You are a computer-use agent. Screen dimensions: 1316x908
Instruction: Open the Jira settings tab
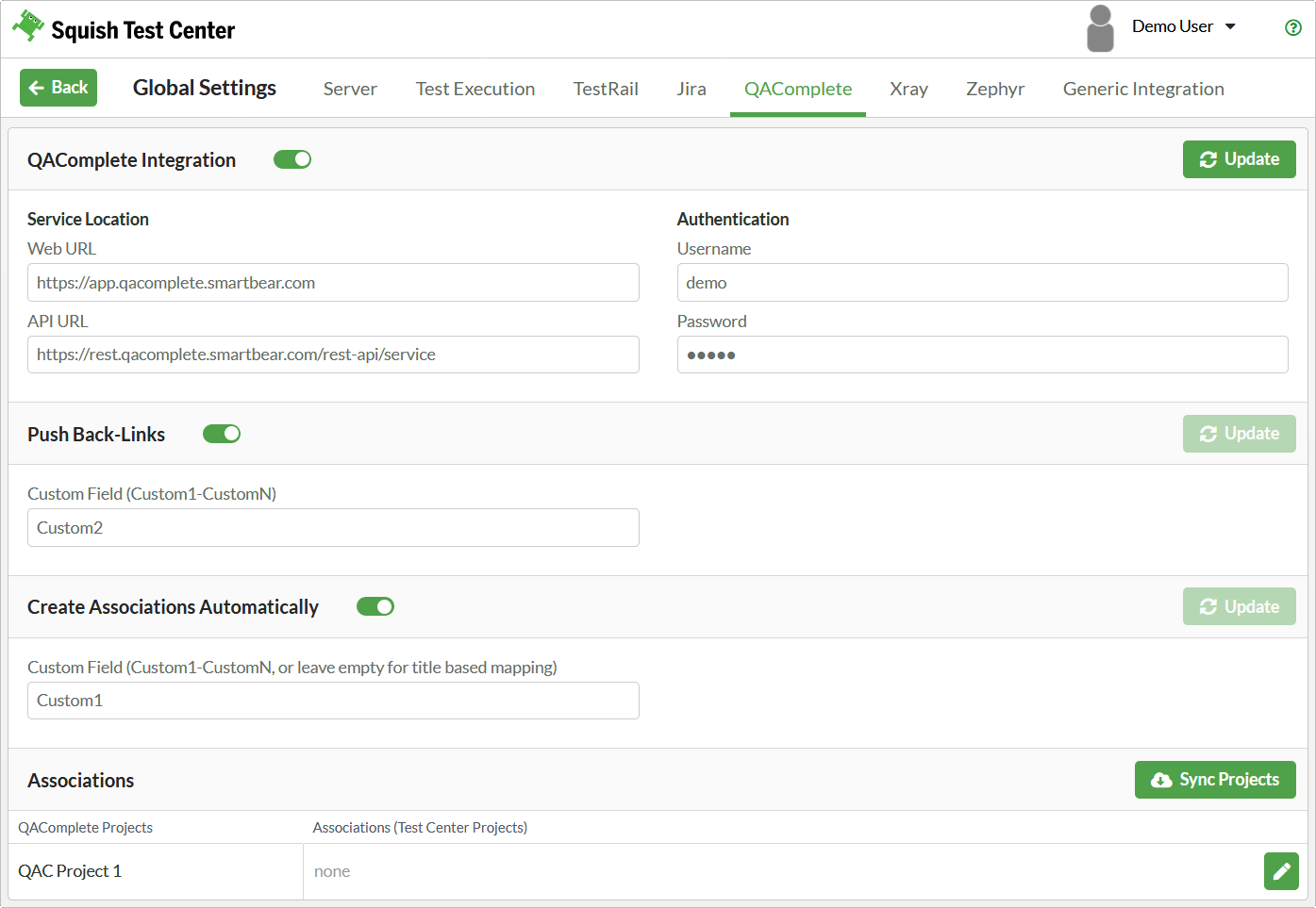click(x=691, y=89)
